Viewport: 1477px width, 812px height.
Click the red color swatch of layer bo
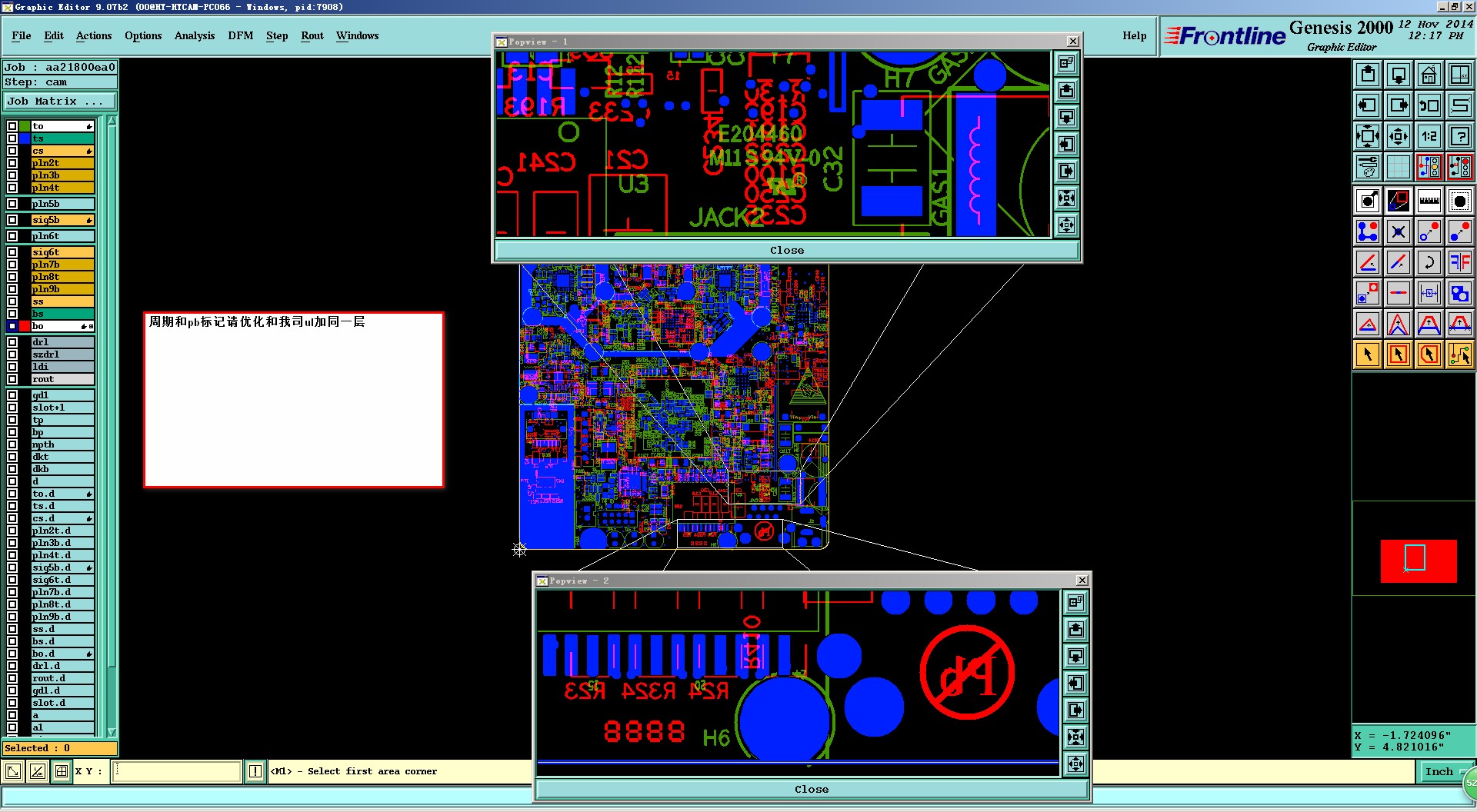tap(25, 326)
